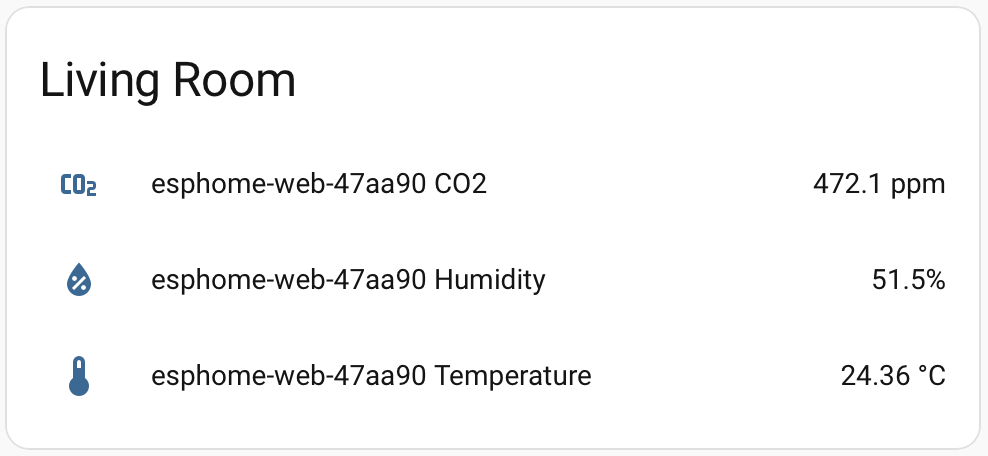The image size is (988, 456).
Task: Click the Living Room card title
Action: pyautogui.click(x=168, y=80)
